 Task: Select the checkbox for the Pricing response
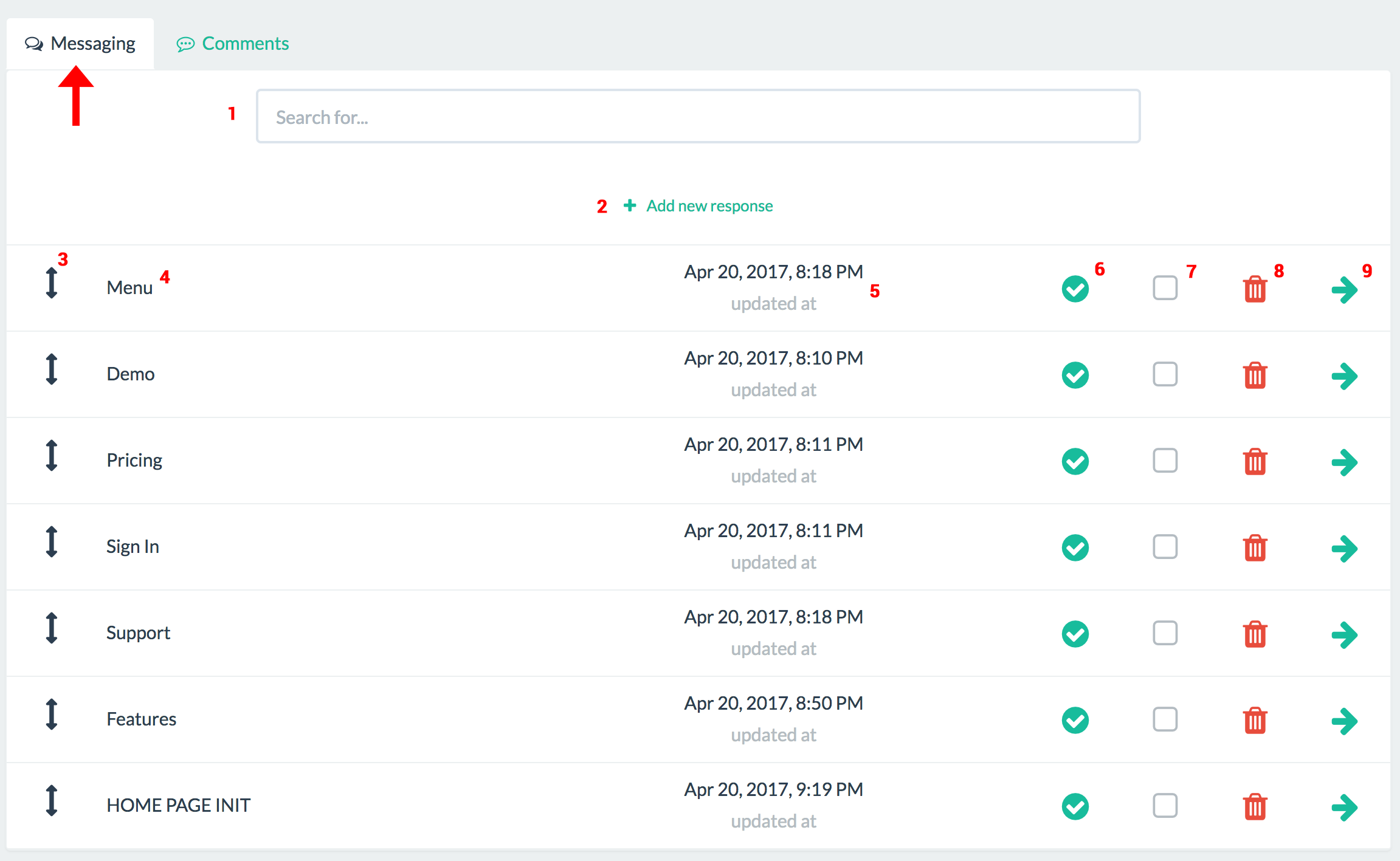tap(1165, 461)
